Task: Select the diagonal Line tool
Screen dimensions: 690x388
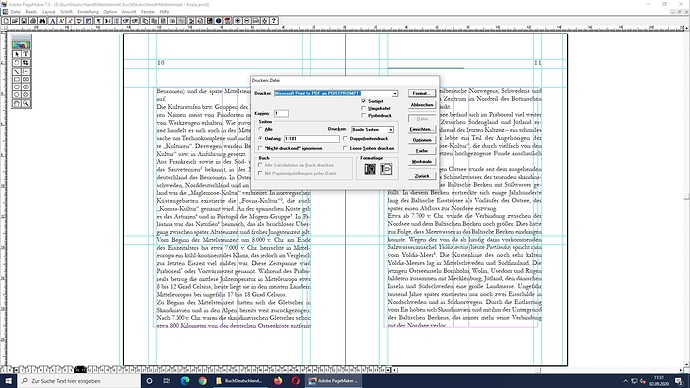Action: pyautogui.click(x=17, y=71)
